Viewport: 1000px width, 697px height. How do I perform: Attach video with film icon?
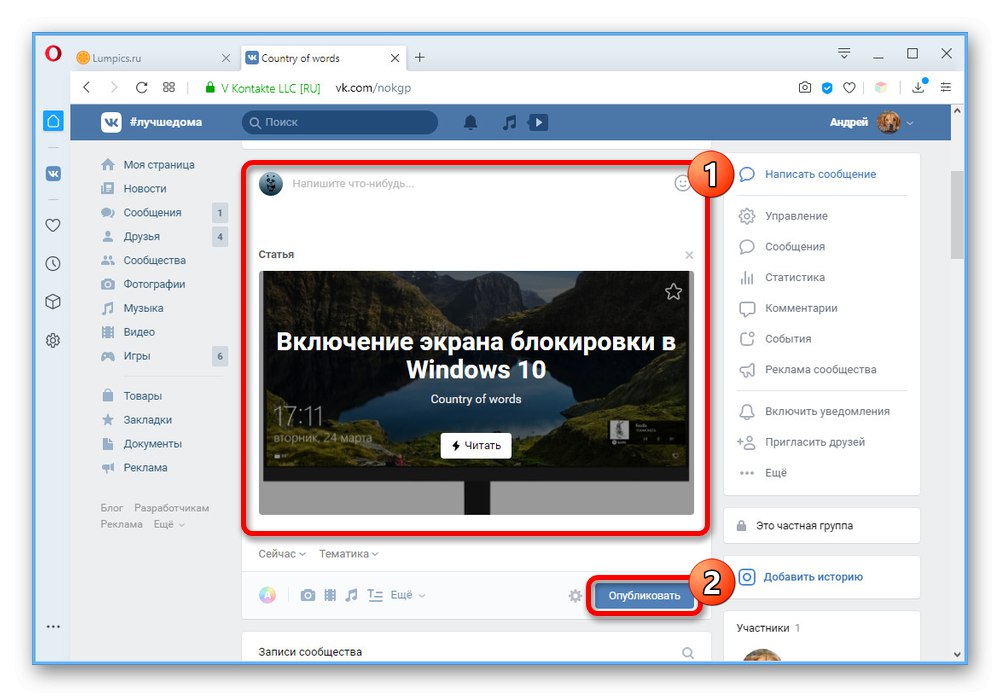coord(330,595)
